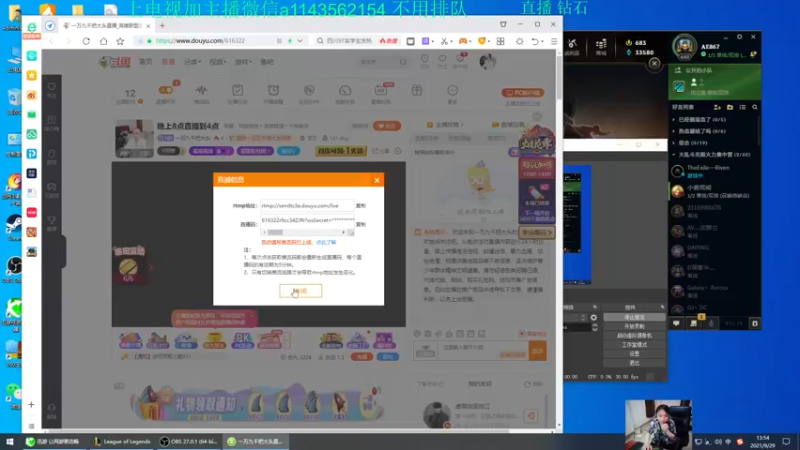Click the 开始录制 button in OBS
The image size is (800, 450).
coord(634,327)
